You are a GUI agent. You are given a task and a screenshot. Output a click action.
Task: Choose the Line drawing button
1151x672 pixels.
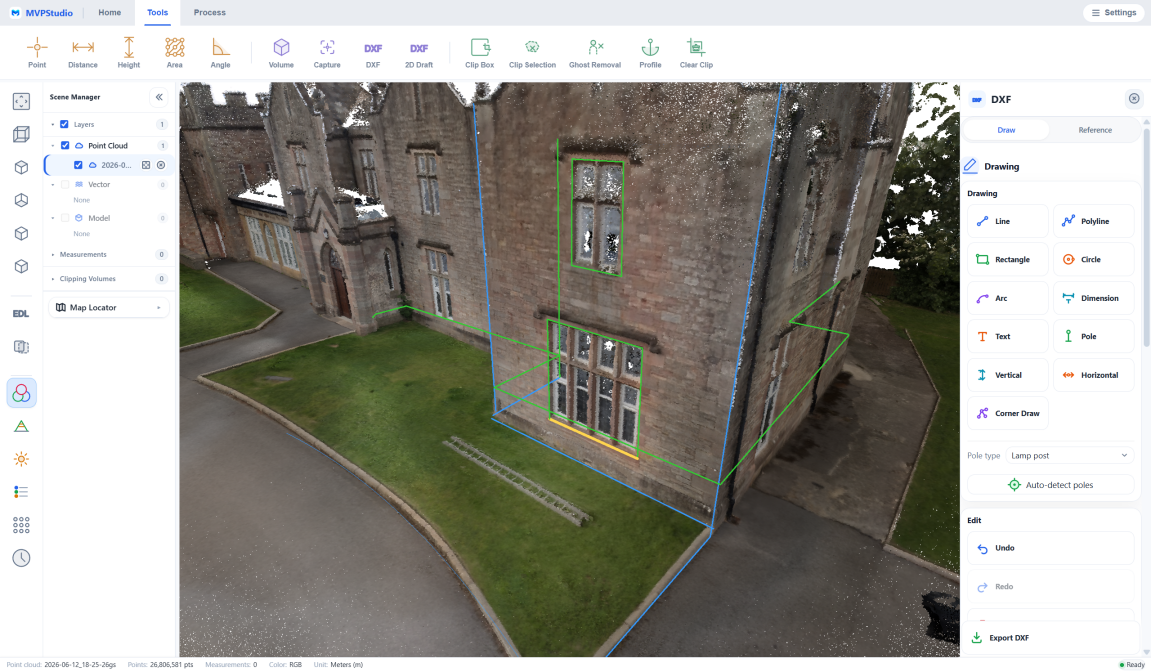click(x=1007, y=221)
